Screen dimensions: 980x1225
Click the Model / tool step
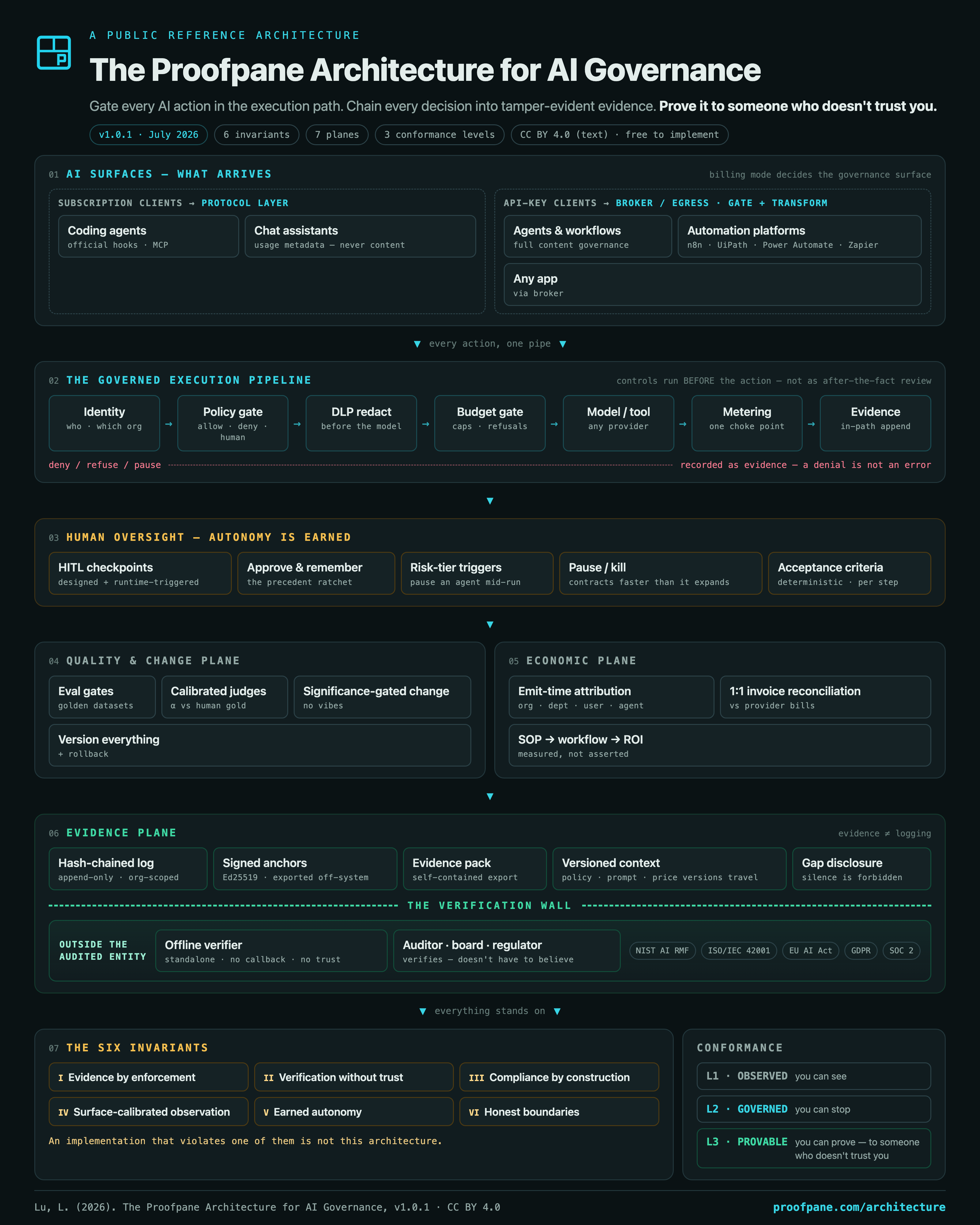pos(618,423)
